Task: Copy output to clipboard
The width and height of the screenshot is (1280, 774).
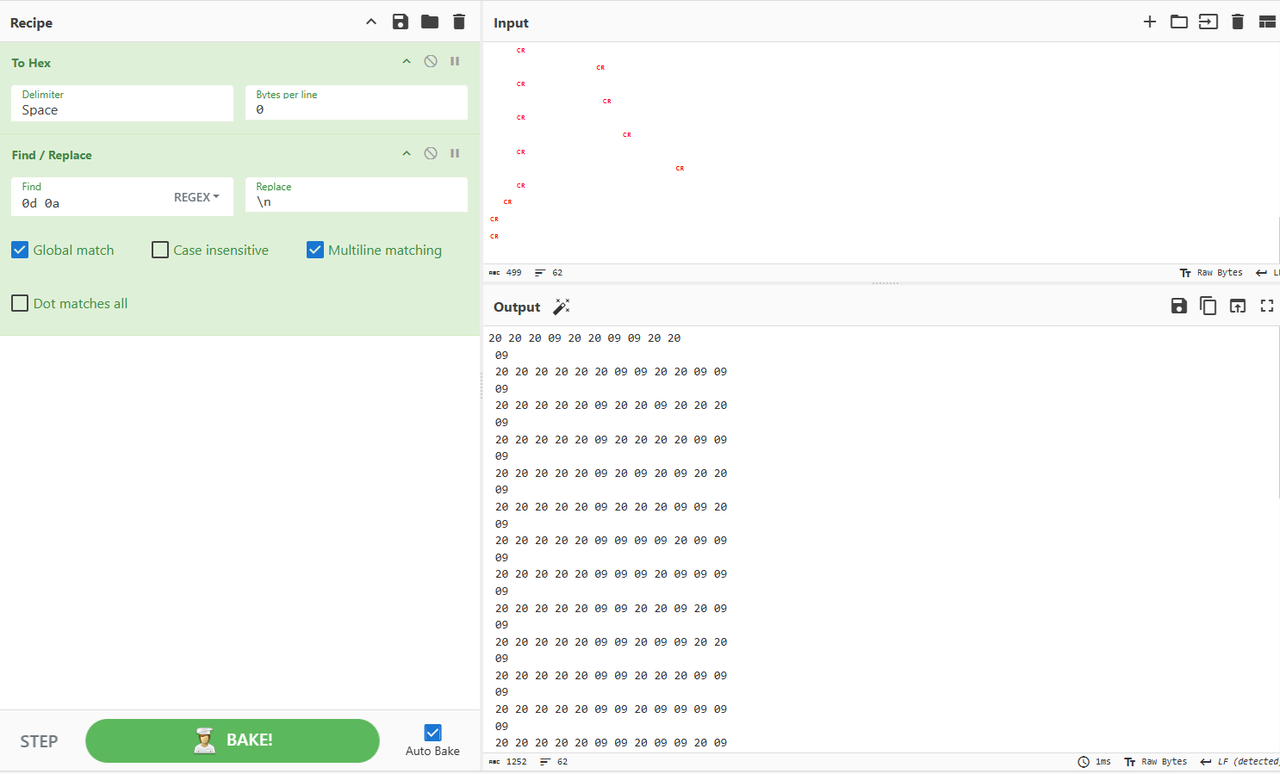Action: tap(1208, 306)
